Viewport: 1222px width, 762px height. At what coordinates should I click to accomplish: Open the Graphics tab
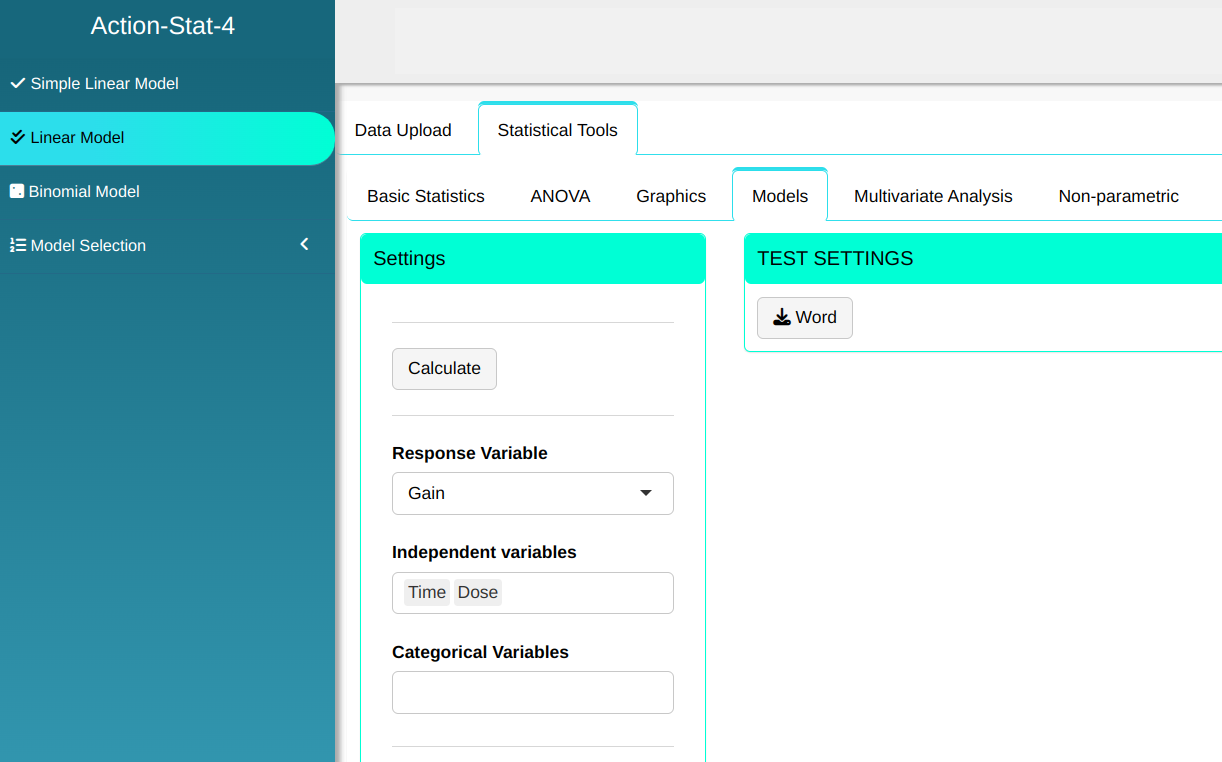pyautogui.click(x=671, y=196)
